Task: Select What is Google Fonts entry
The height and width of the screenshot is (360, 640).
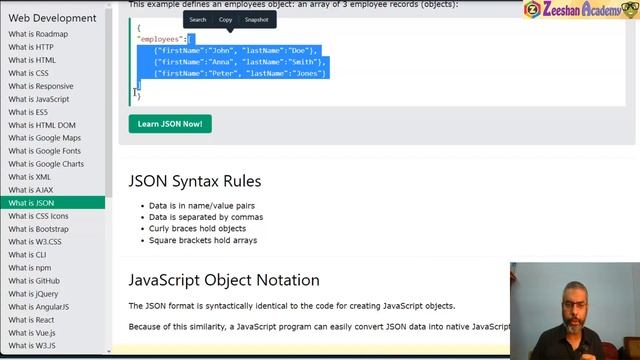Action: pos(44,151)
